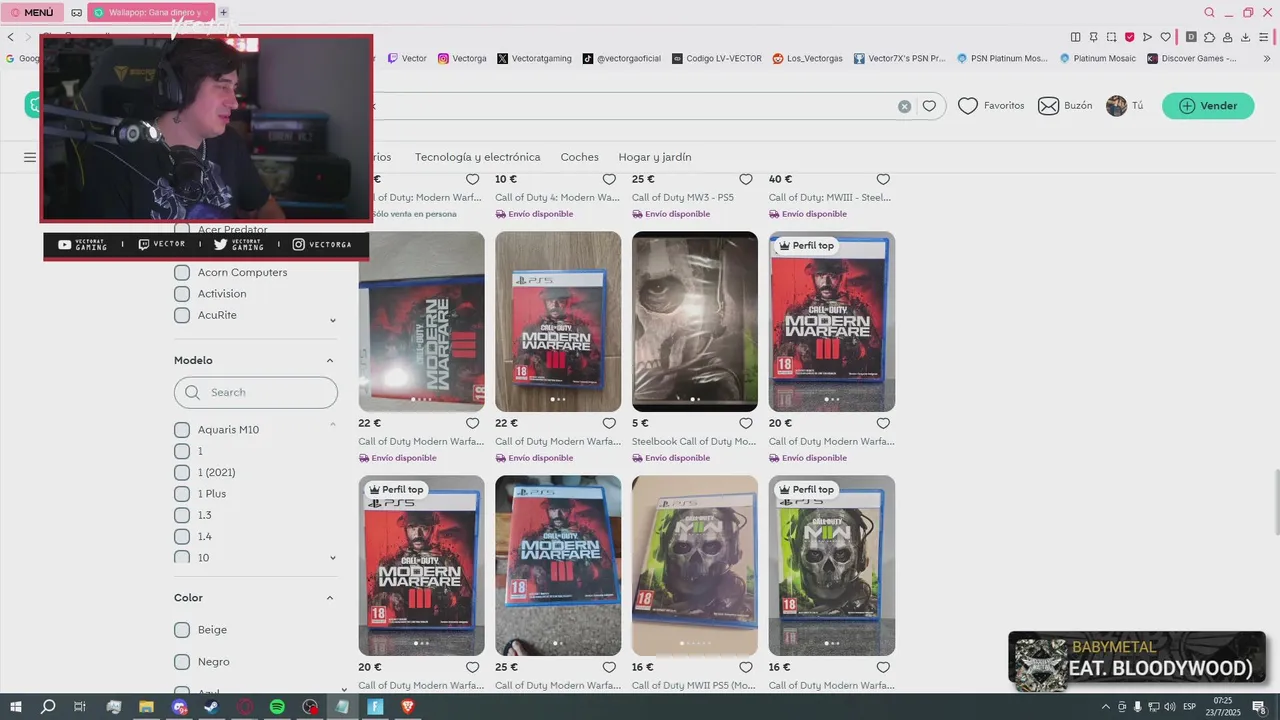Open the Codigo LV-VECTOR bookmark
1280x720 pixels.
(x=717, y=59)
